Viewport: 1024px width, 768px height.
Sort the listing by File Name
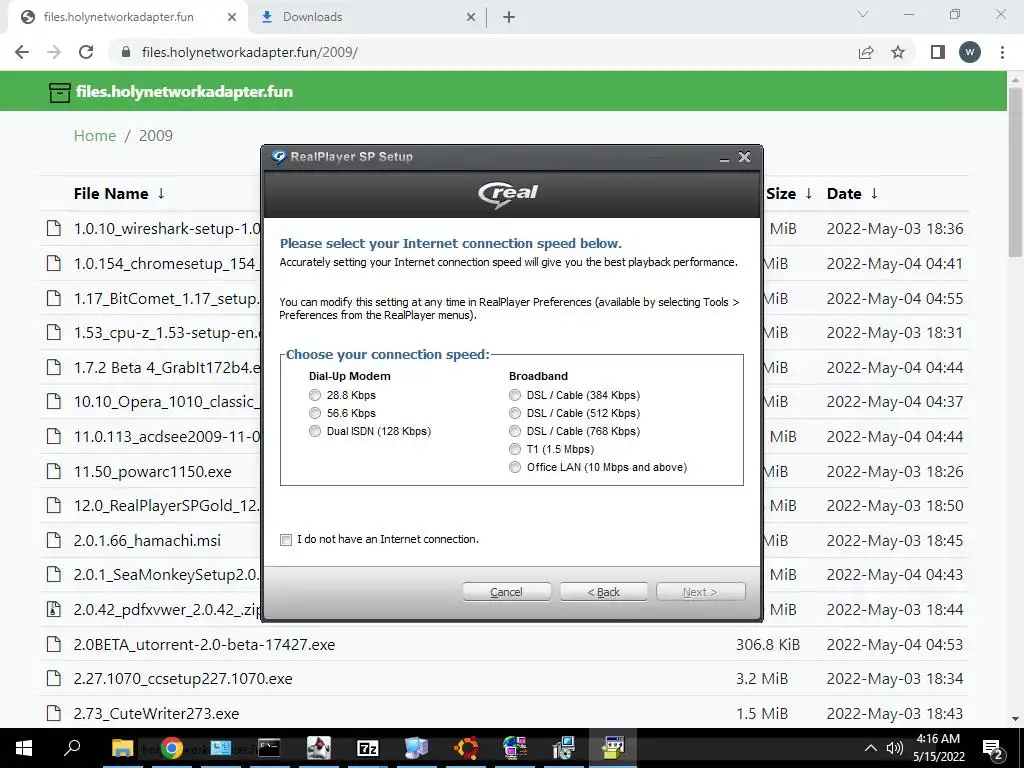coord(120,193)
